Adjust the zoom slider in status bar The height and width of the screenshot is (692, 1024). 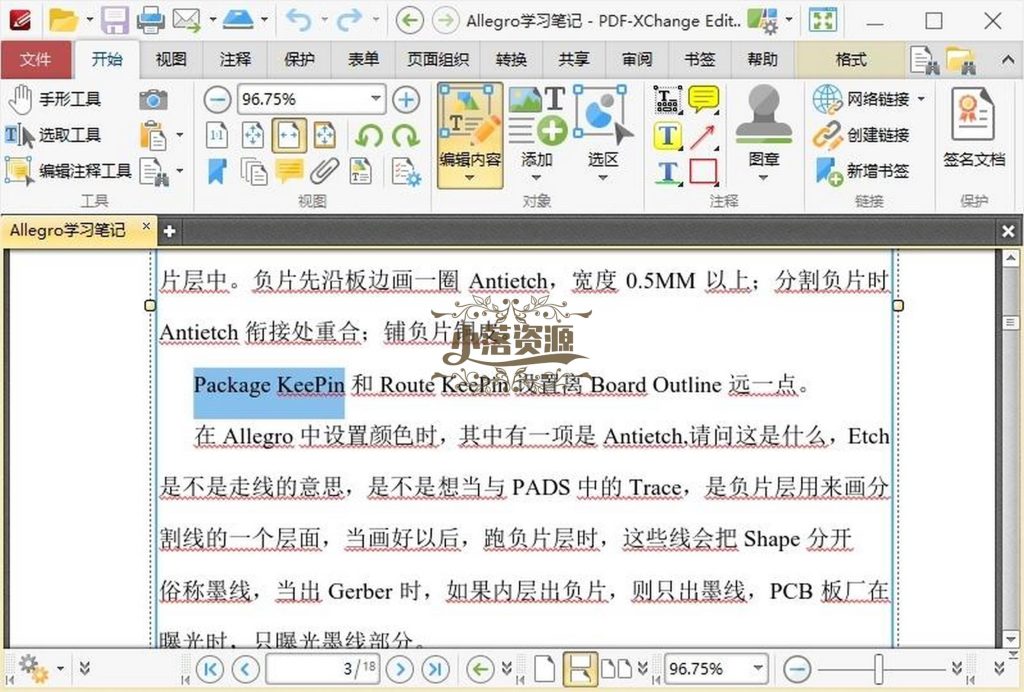tap(879, 669)
